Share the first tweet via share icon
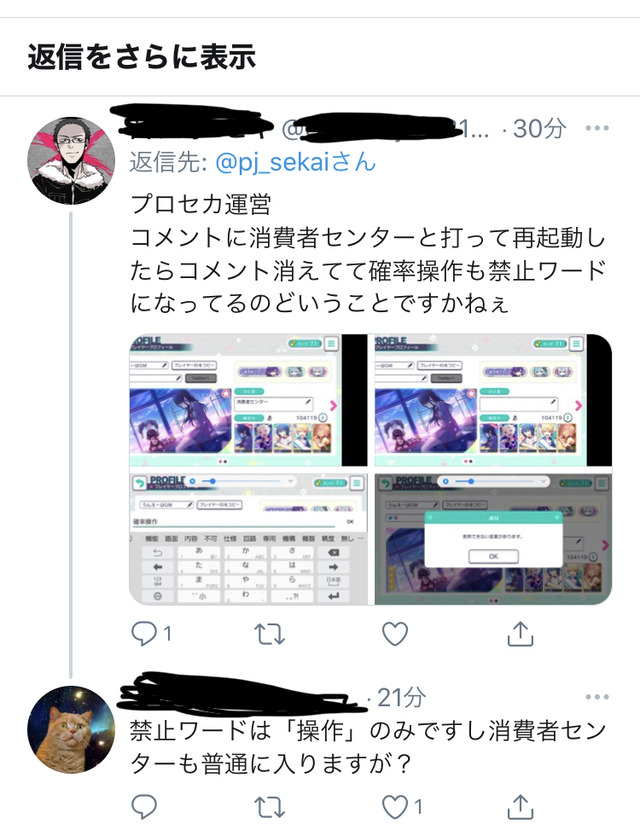This screenshot has width=640, height=824. (x=520, y=634)
